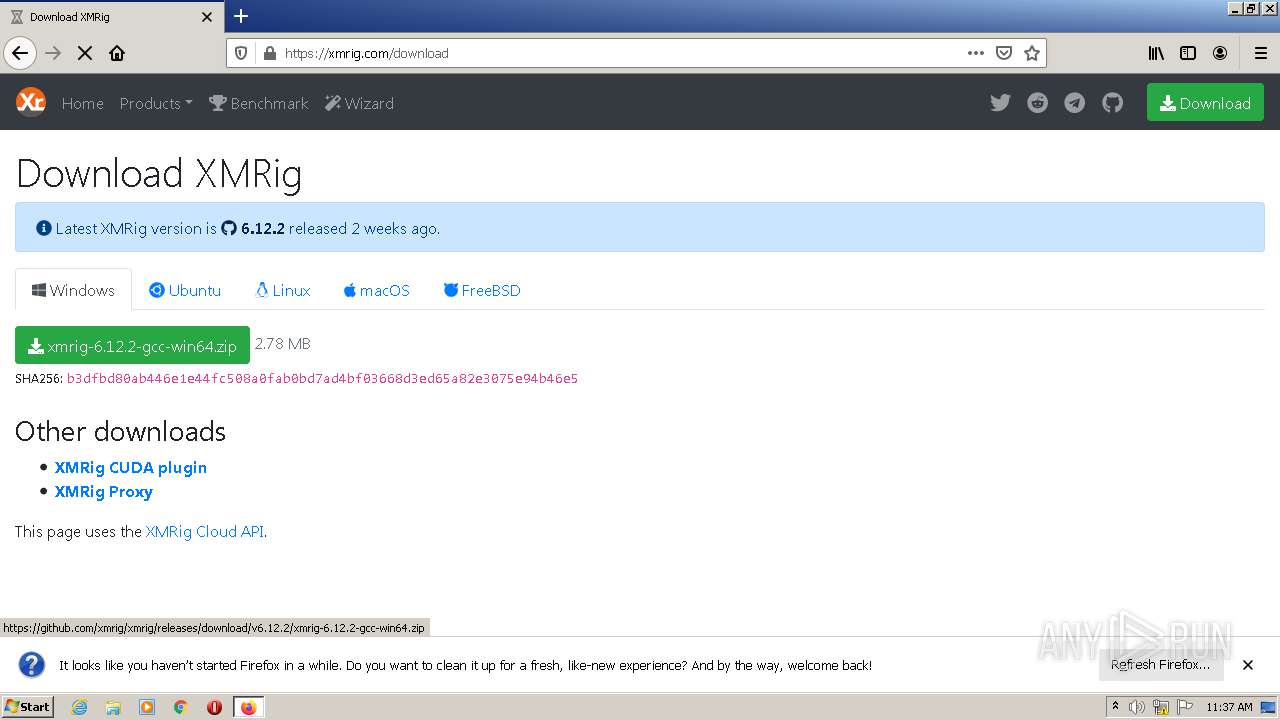Open XMRig Reddit icon link
Viewport: 1280px width, 720px height.
tap(1038, 103)
